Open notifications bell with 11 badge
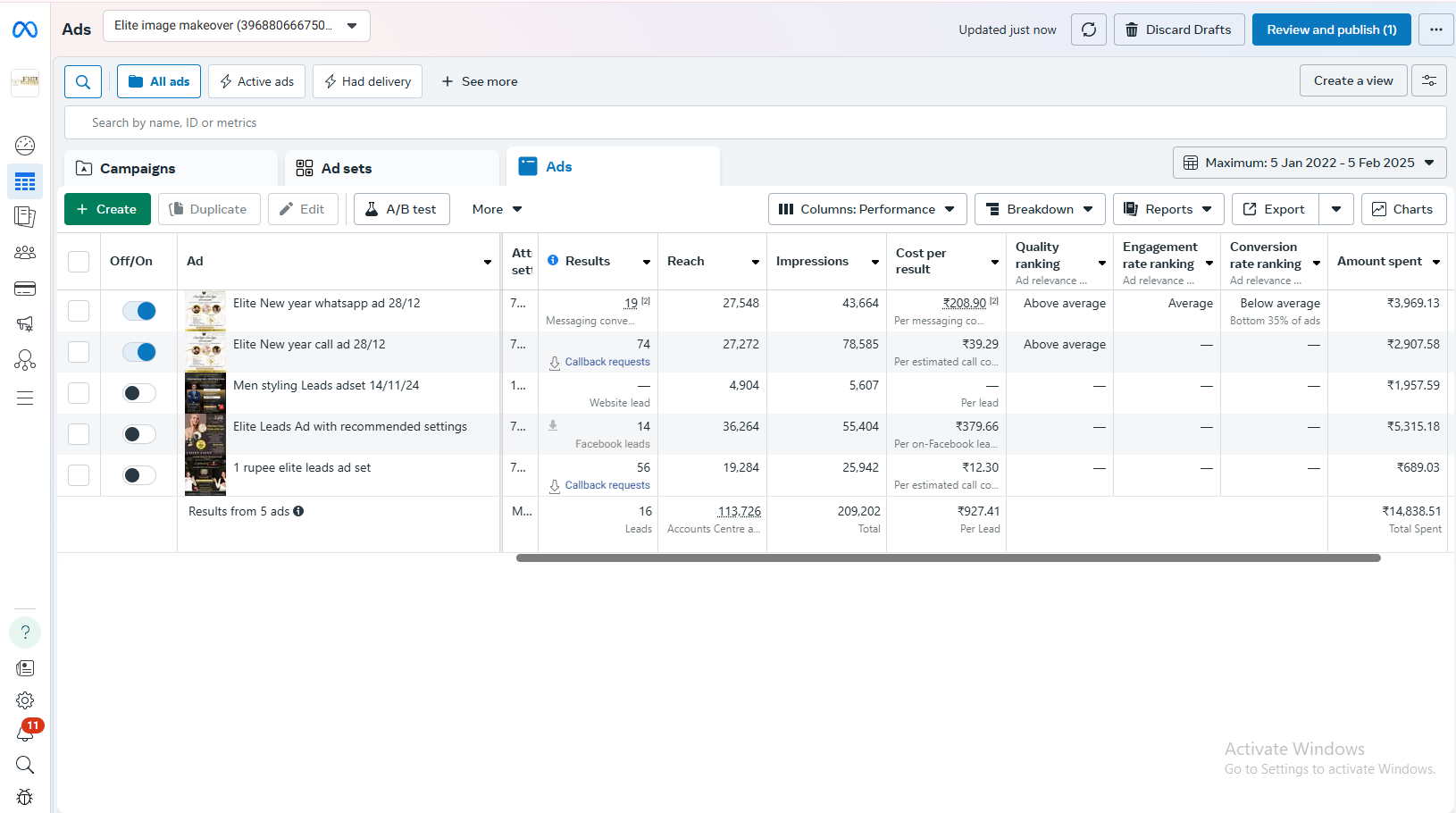 pyautogui.click(x=25, y=733)
